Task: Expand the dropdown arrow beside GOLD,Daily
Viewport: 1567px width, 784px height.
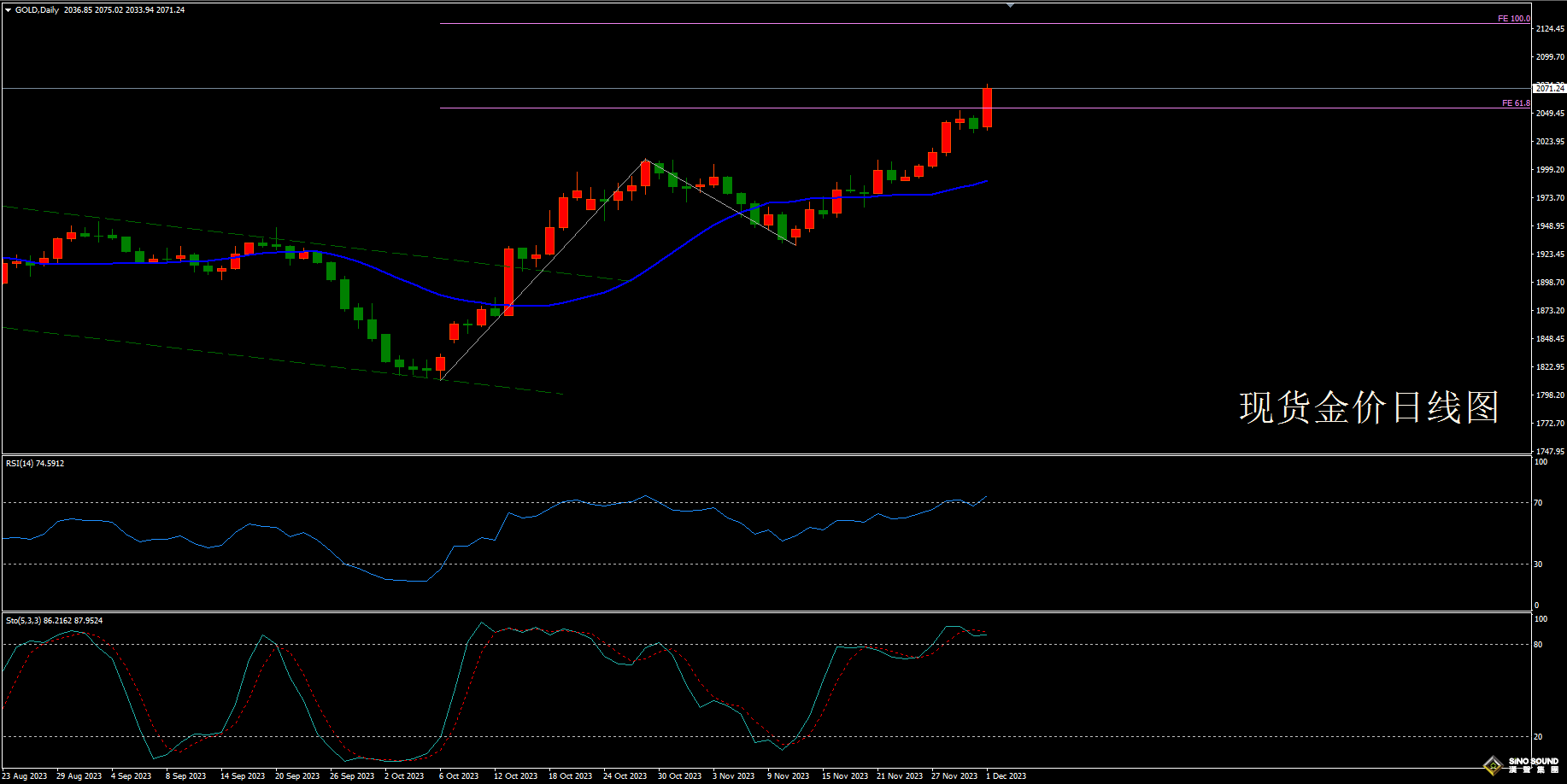Action: click(x=9, y=10)
